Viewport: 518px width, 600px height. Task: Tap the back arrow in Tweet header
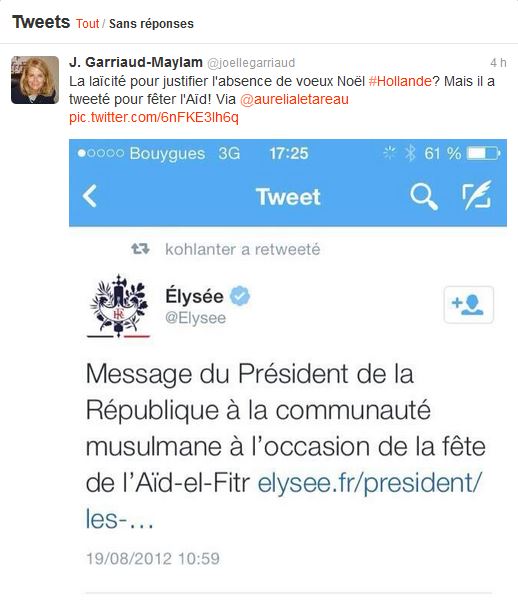pyautogui.click(x=90, y=196)
